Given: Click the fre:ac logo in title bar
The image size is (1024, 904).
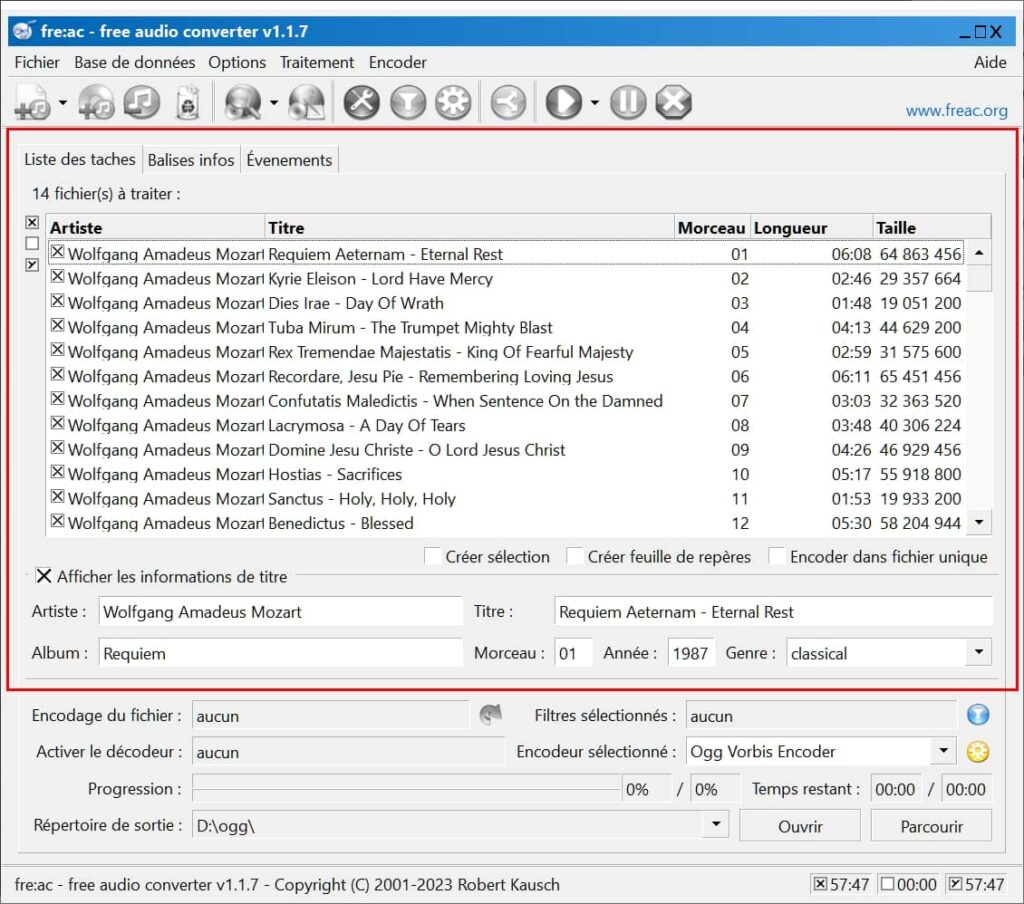Looking at the screenshot, I should [24, 31].
